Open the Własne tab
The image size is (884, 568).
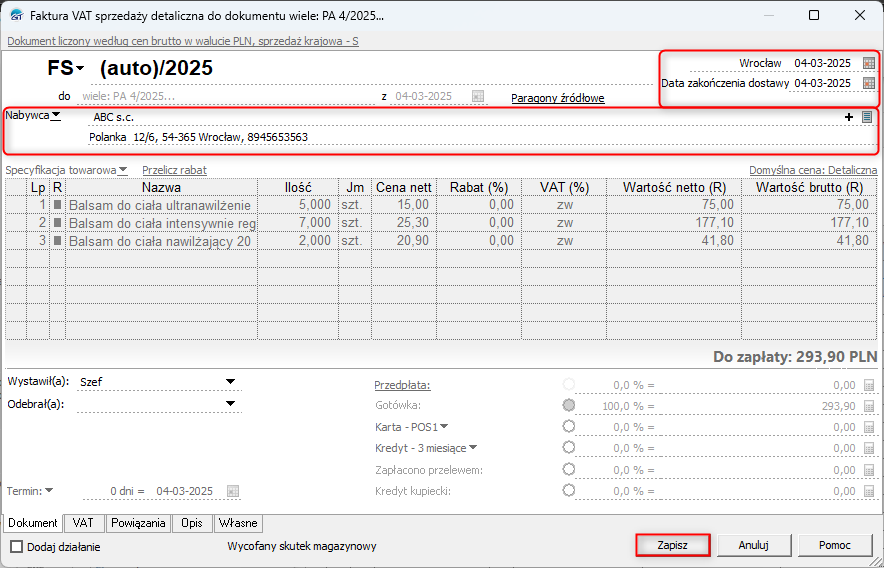pyautogui.click(x=238, y=523)
